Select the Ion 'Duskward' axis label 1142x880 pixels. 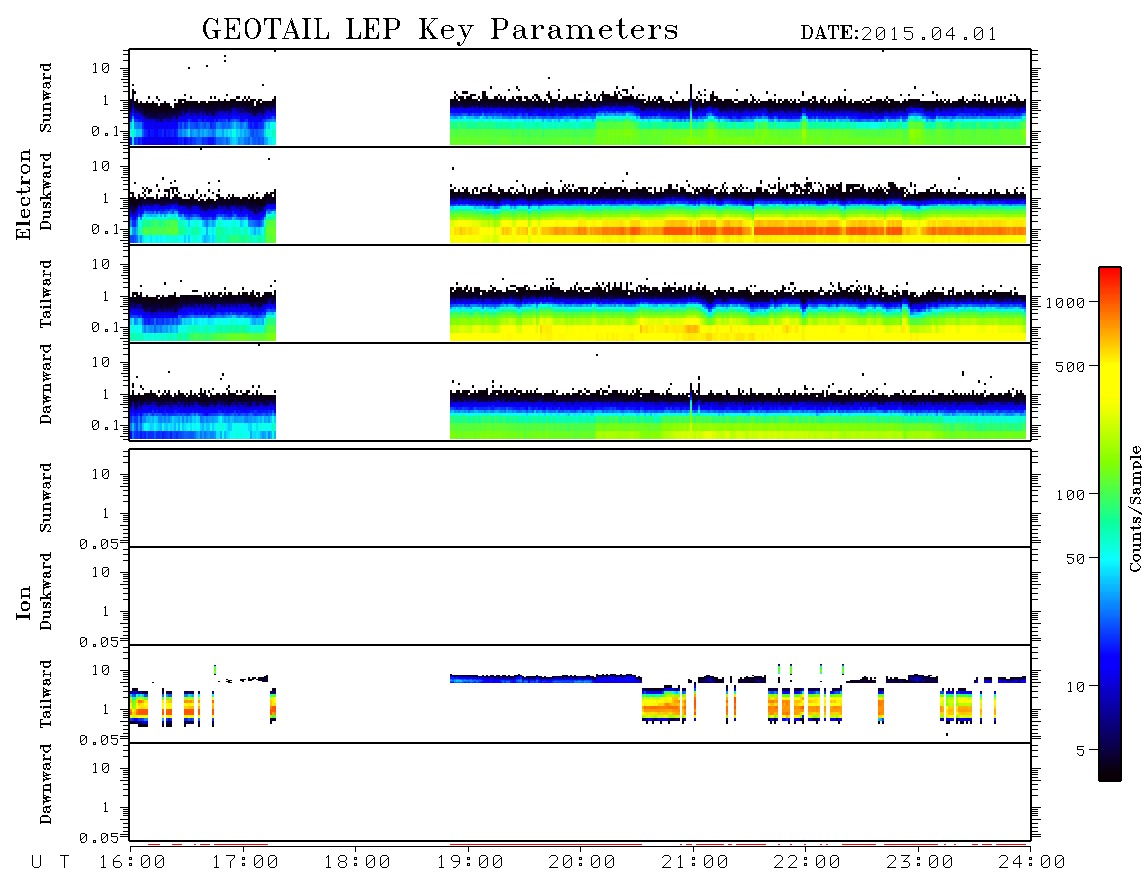(x=46, y=591)
